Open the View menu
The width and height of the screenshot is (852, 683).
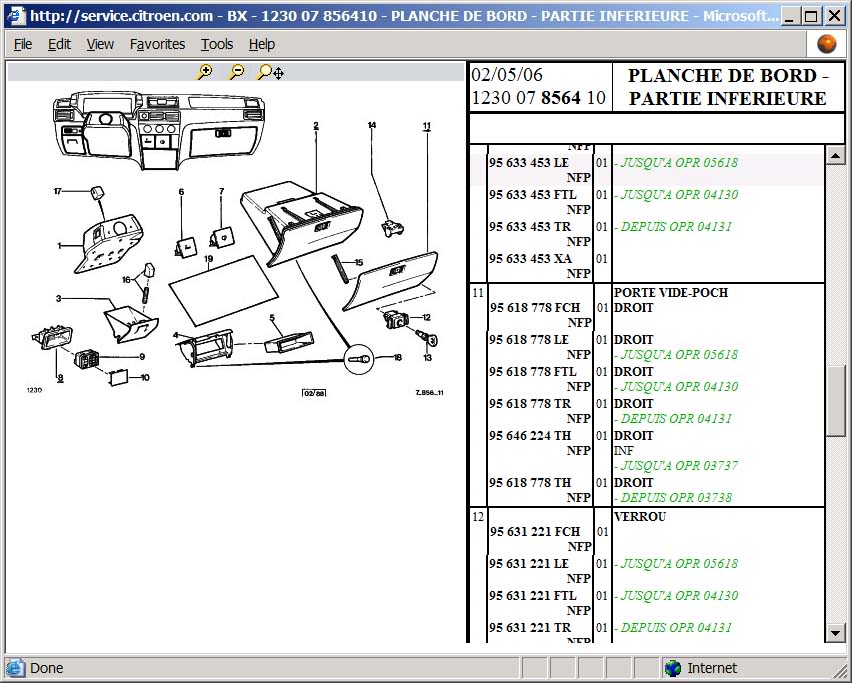[x=100, y=44]
